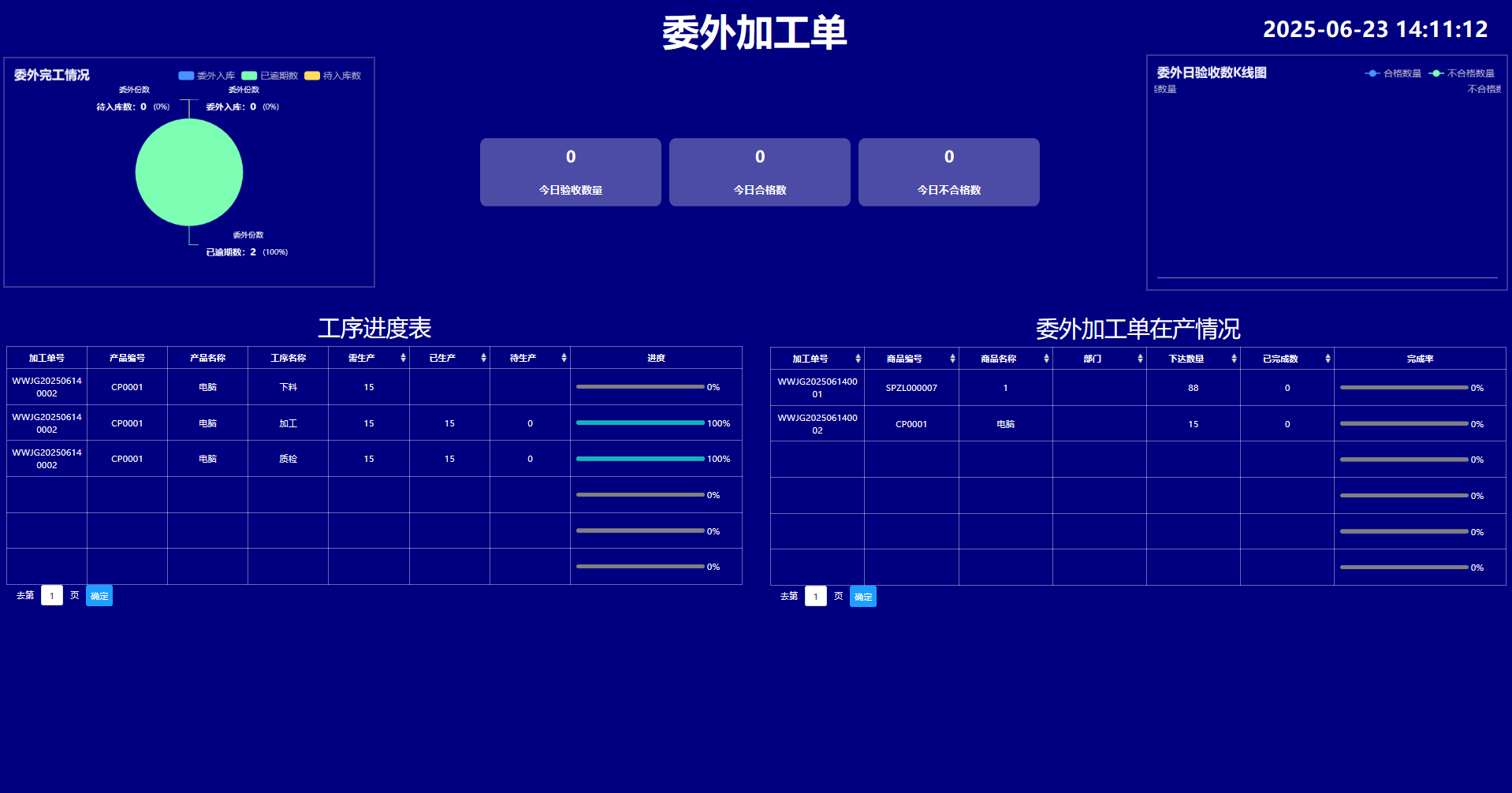Screen dimensions: 1512x793
Task: Sort the 下达数量 column
Action: [x=1235, y=358]
